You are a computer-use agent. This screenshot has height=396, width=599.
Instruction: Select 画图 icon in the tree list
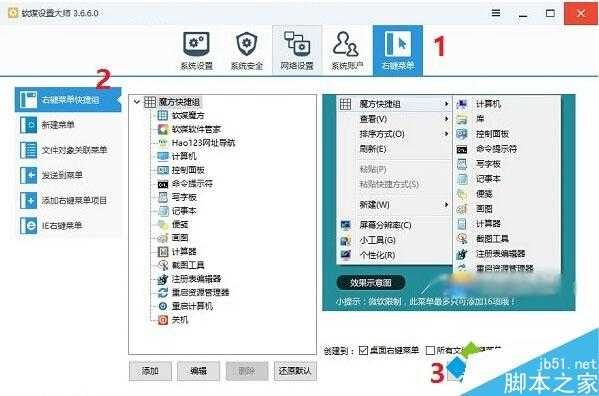(163, 238)
